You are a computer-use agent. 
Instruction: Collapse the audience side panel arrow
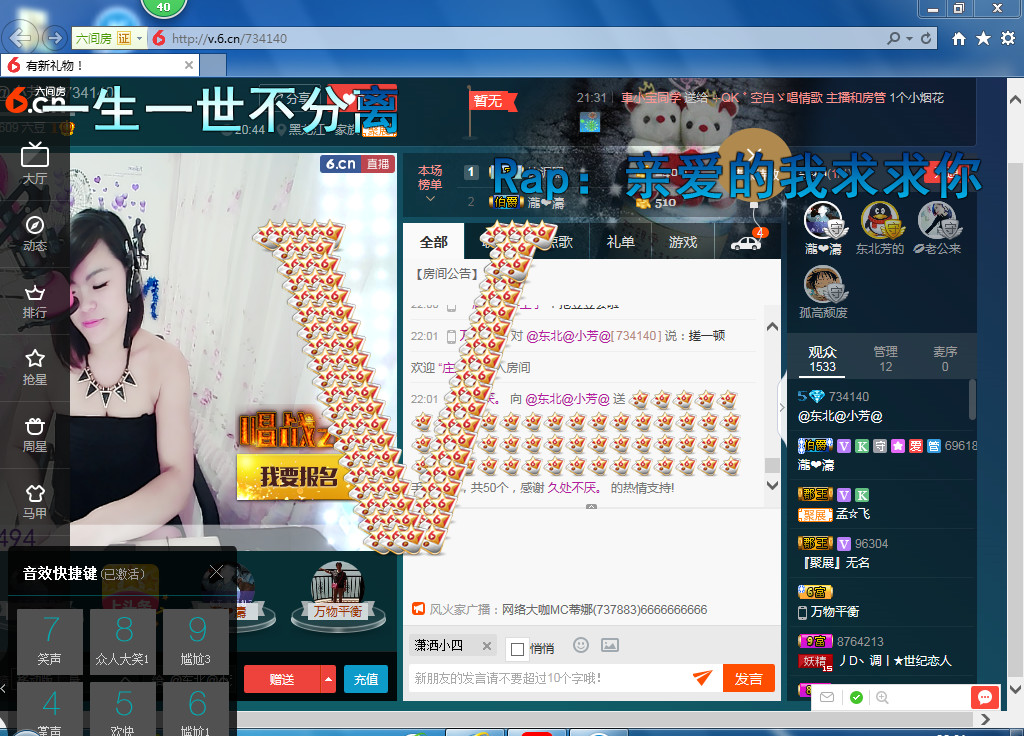click(782, 408)
